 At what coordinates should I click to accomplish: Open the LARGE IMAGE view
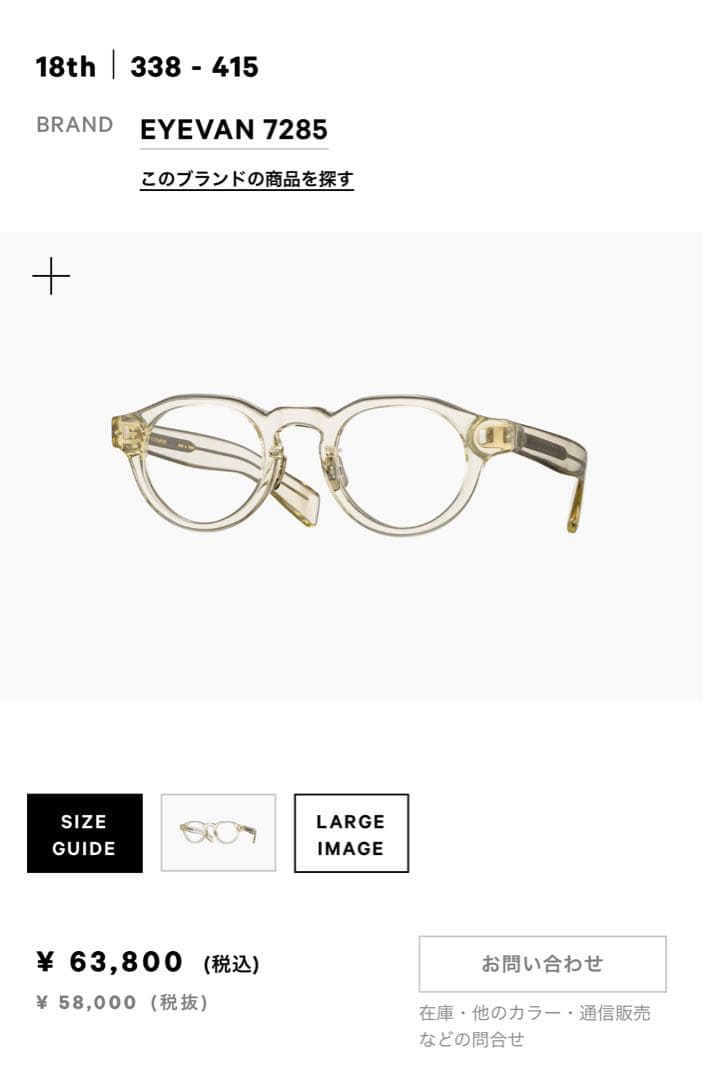tap(351, 833)
